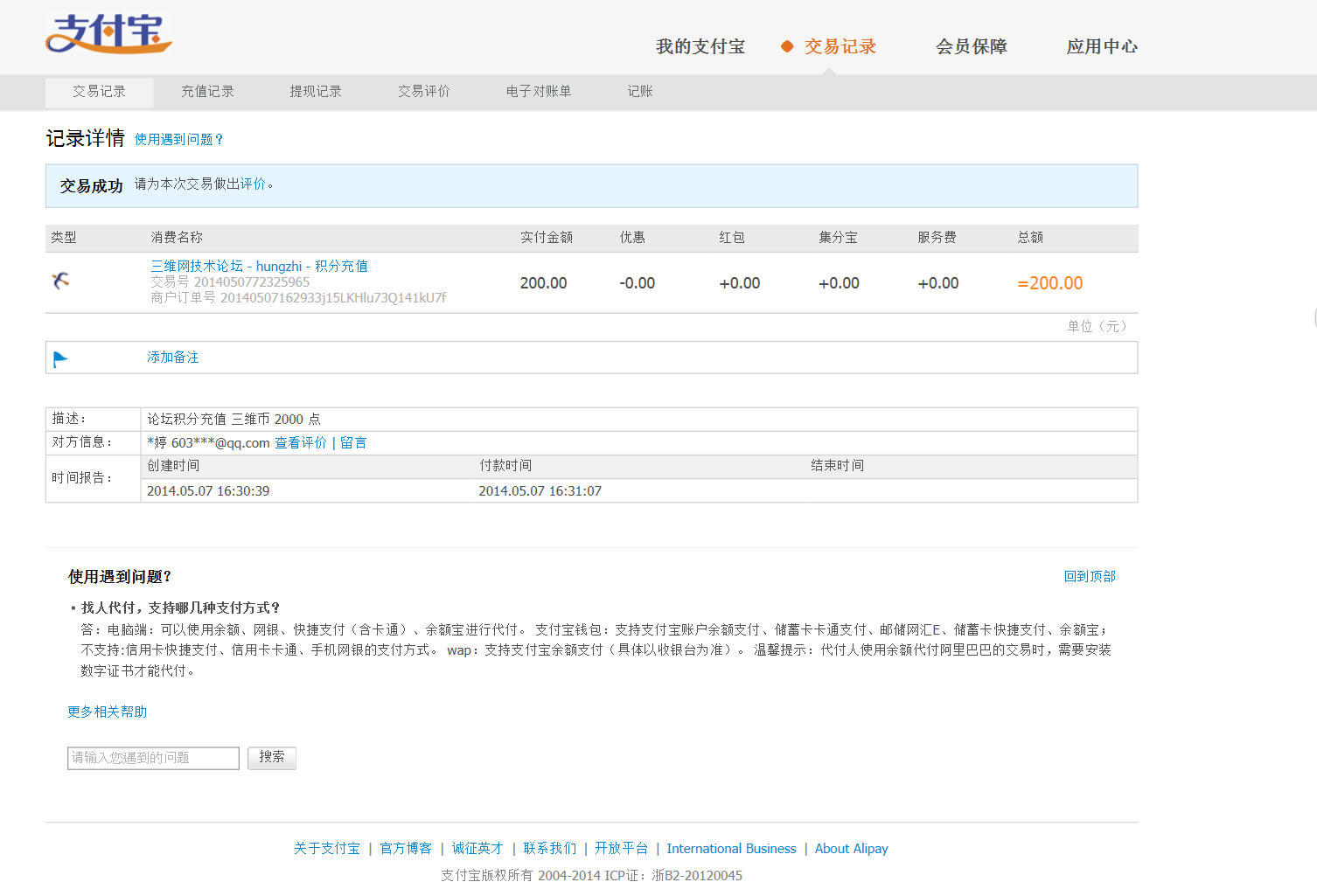
Task: Click the 搜索 button
Action: coord(272,758)
